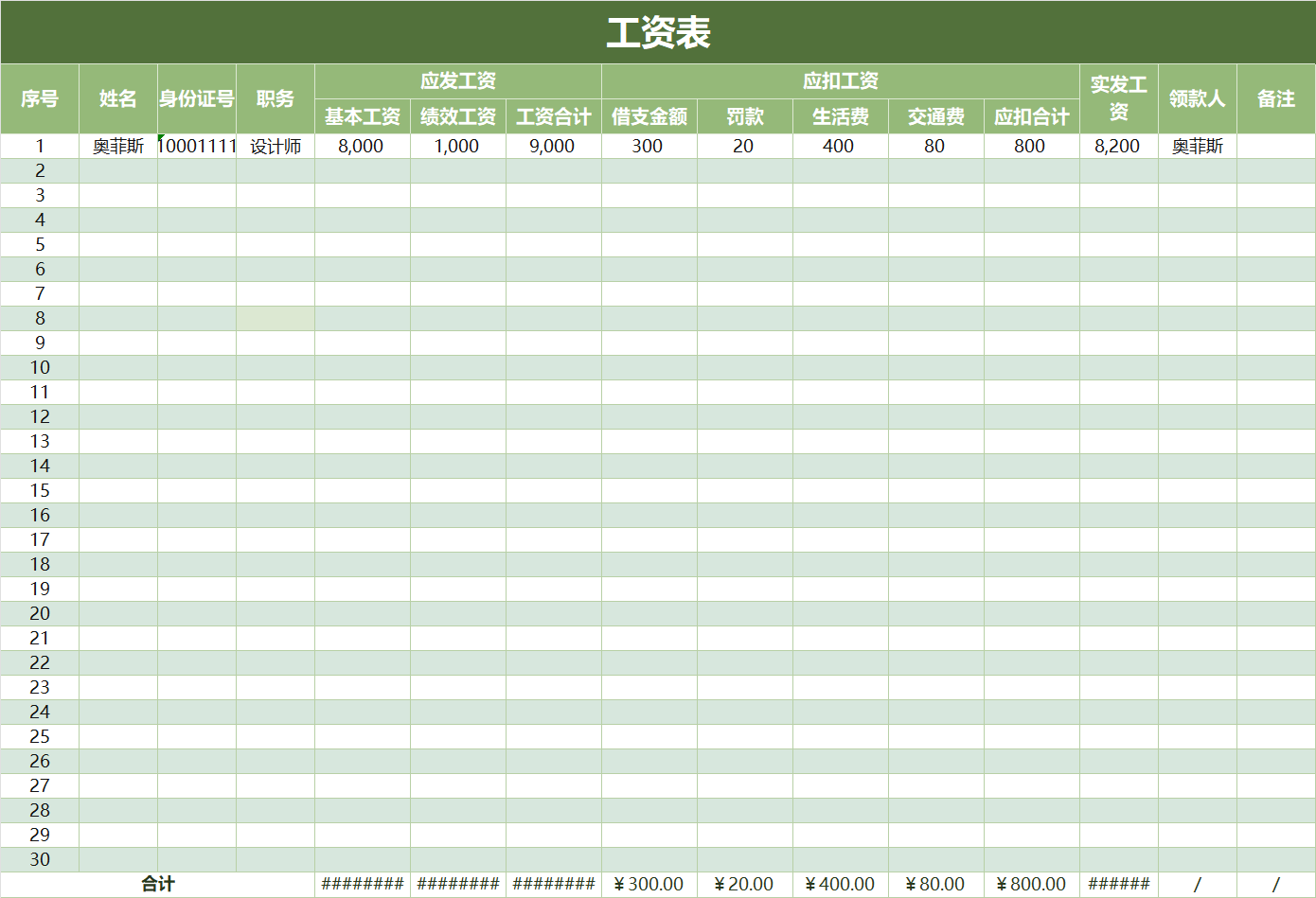
Task: Click the 借支金额 value of 300
Action: pos(649,146)
